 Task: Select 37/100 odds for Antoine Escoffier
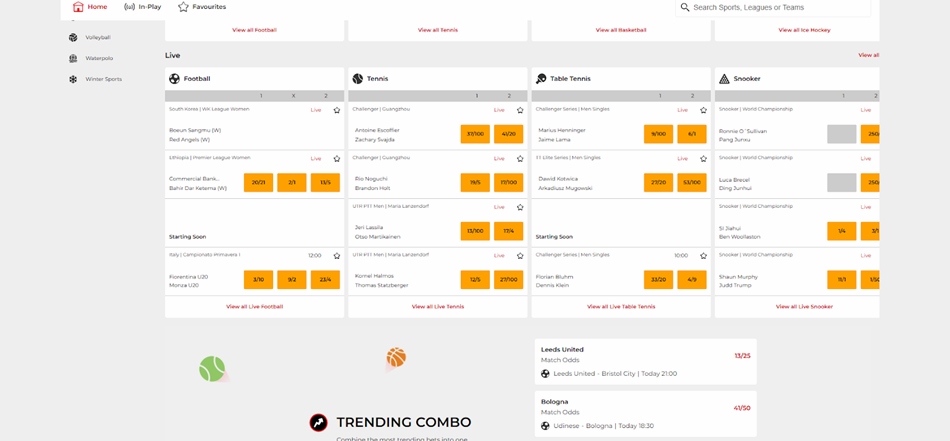tap(474, 134)
